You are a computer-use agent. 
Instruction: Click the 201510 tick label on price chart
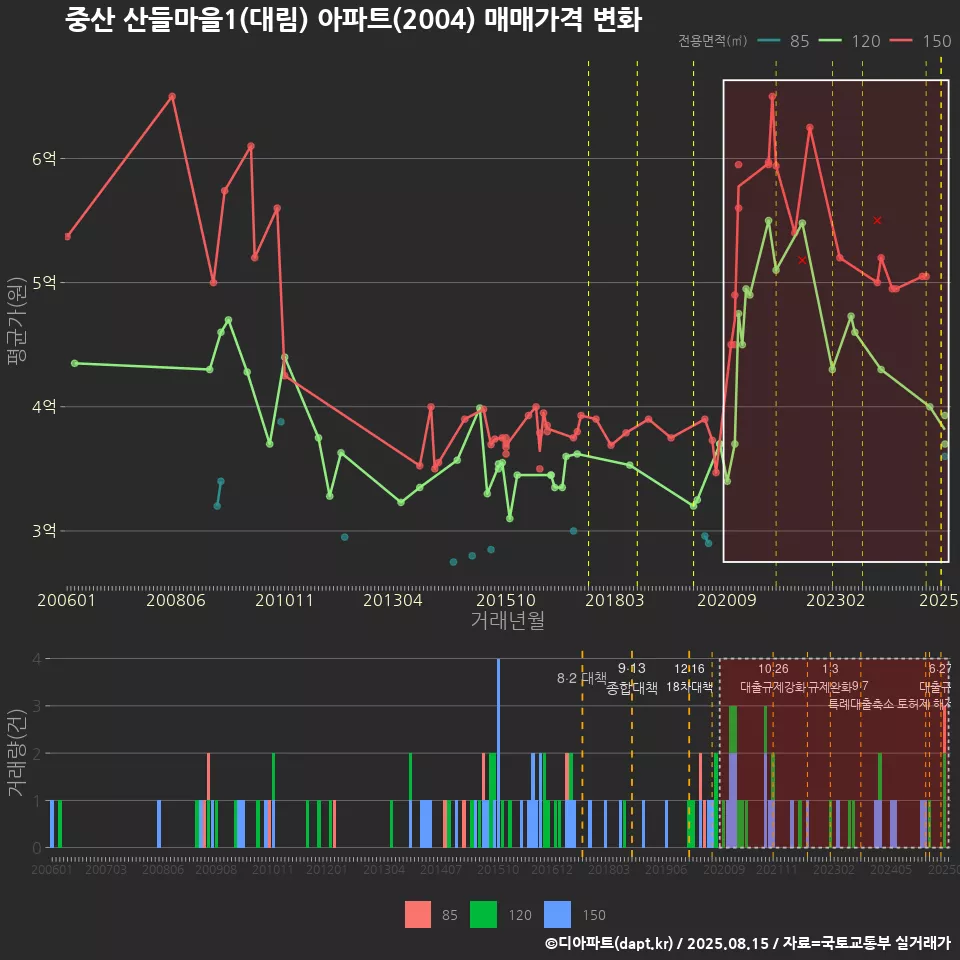[x=506, y=600]
